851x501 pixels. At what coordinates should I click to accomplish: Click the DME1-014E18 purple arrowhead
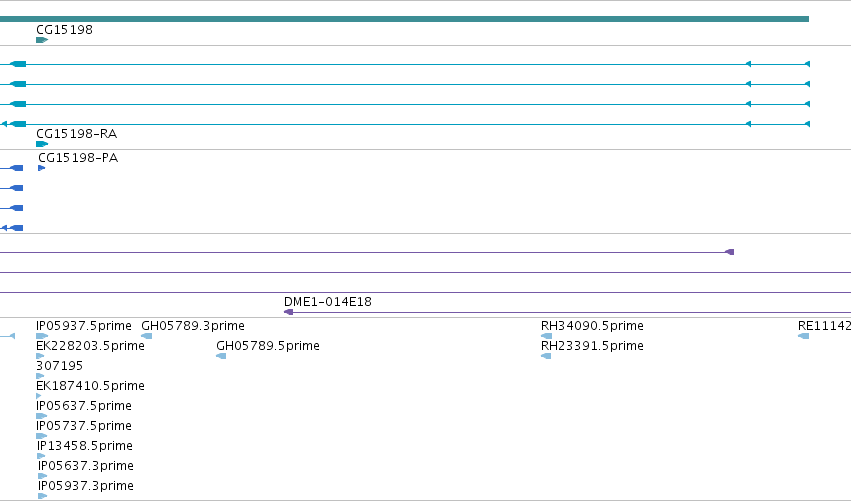click(x=289, y=312)
